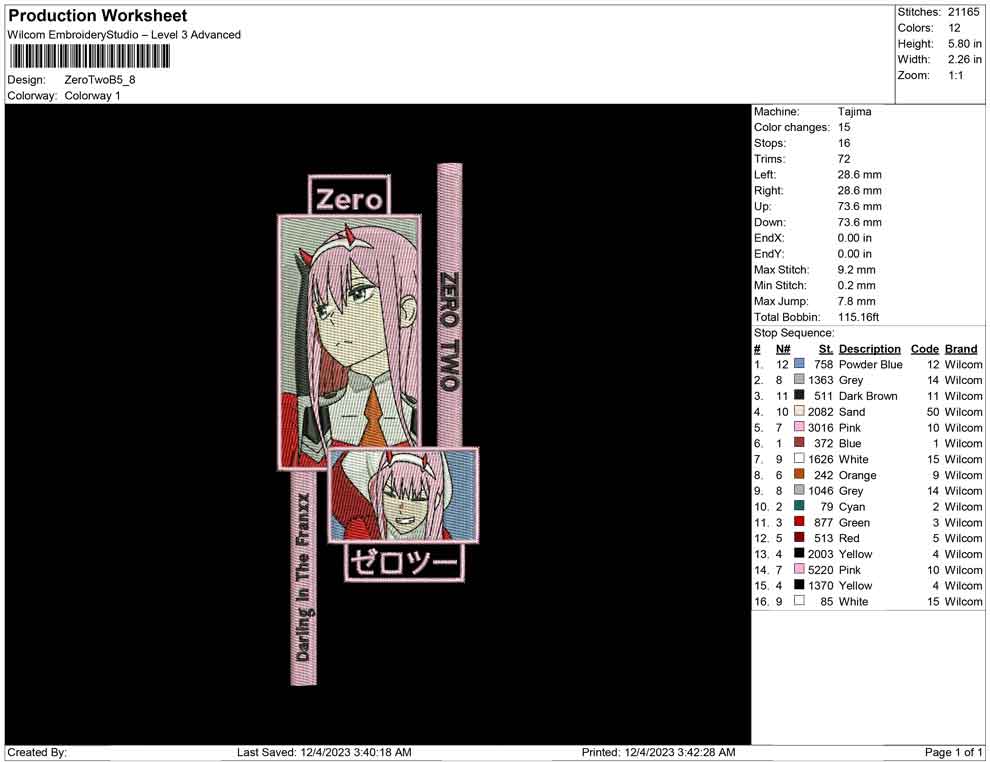Click the White swatch with 1626 stitches

[799, 458]
